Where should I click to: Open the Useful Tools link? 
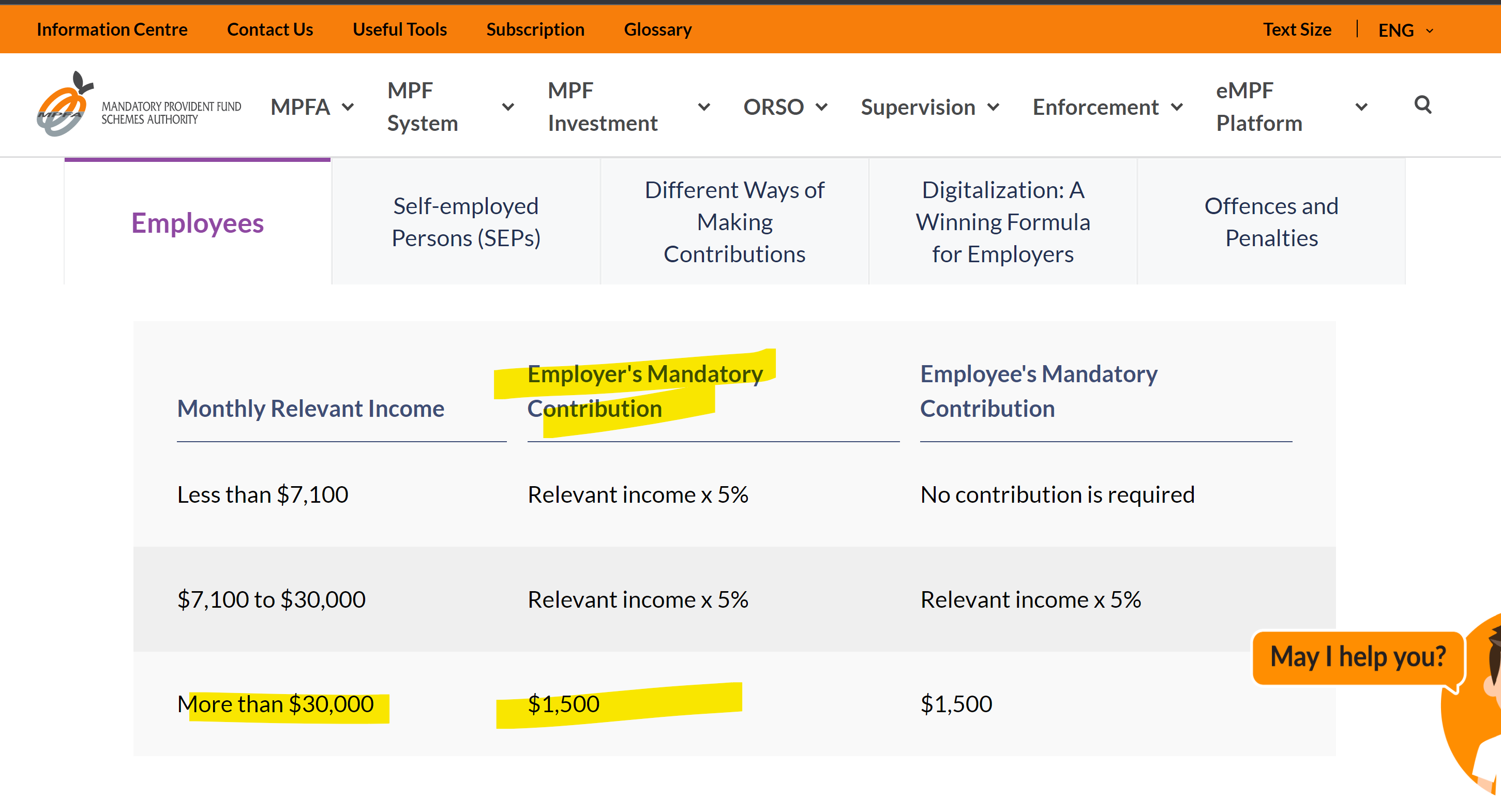pyautogui.click(x=400, y=29)
